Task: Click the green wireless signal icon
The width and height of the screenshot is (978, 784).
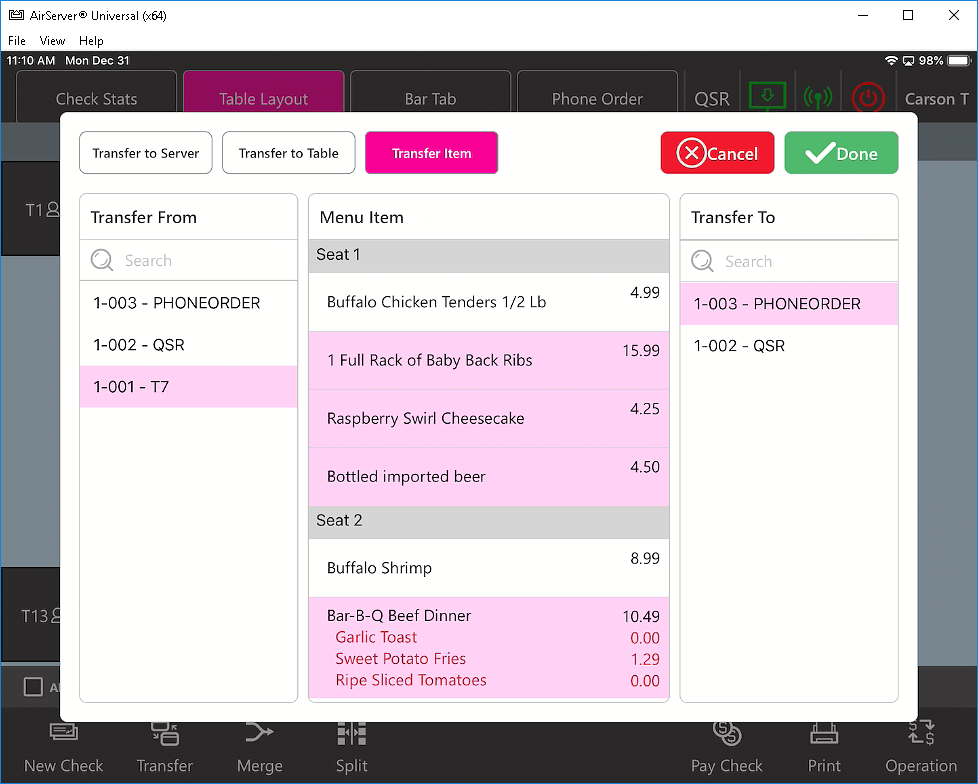Action: pos(818,98)
